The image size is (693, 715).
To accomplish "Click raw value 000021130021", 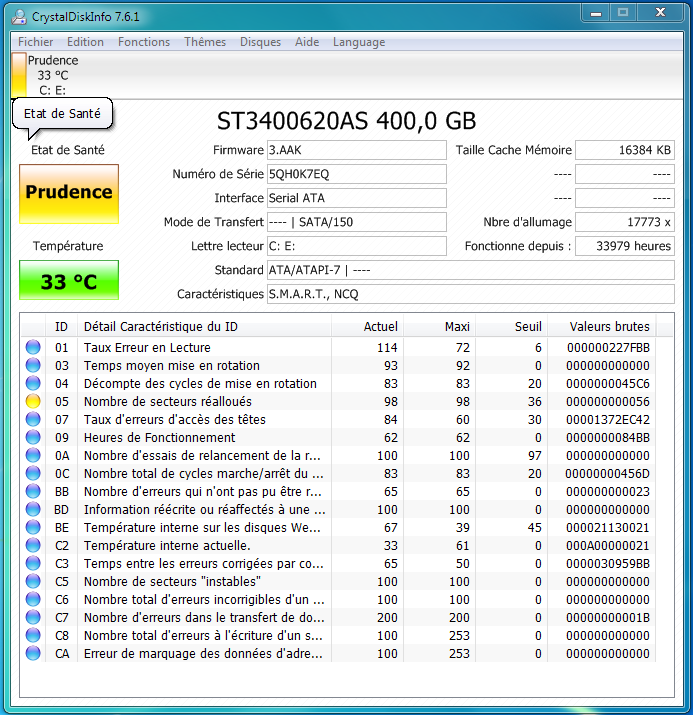I will [x=608, y=528].
